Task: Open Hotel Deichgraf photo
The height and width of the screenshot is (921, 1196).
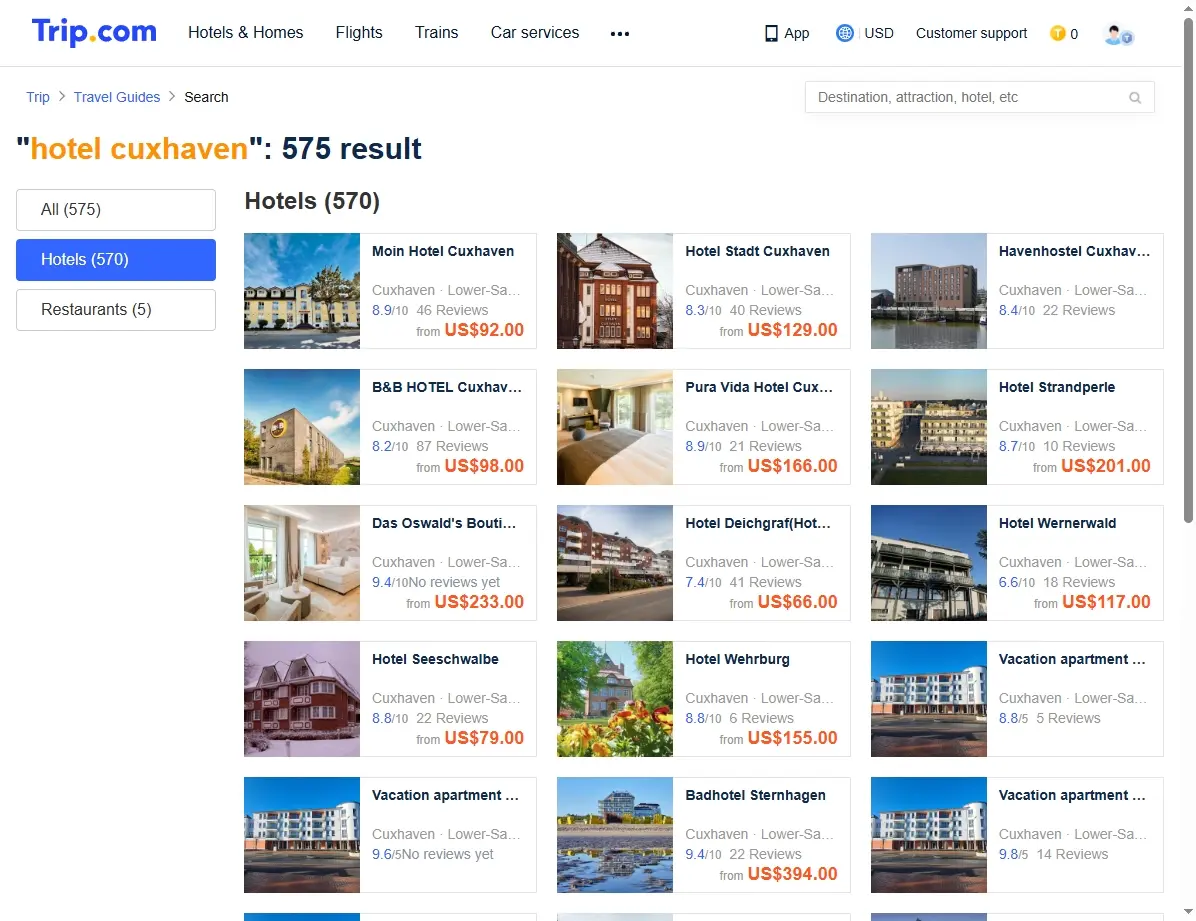Action: pyautogui.click(x=615, y=563)
